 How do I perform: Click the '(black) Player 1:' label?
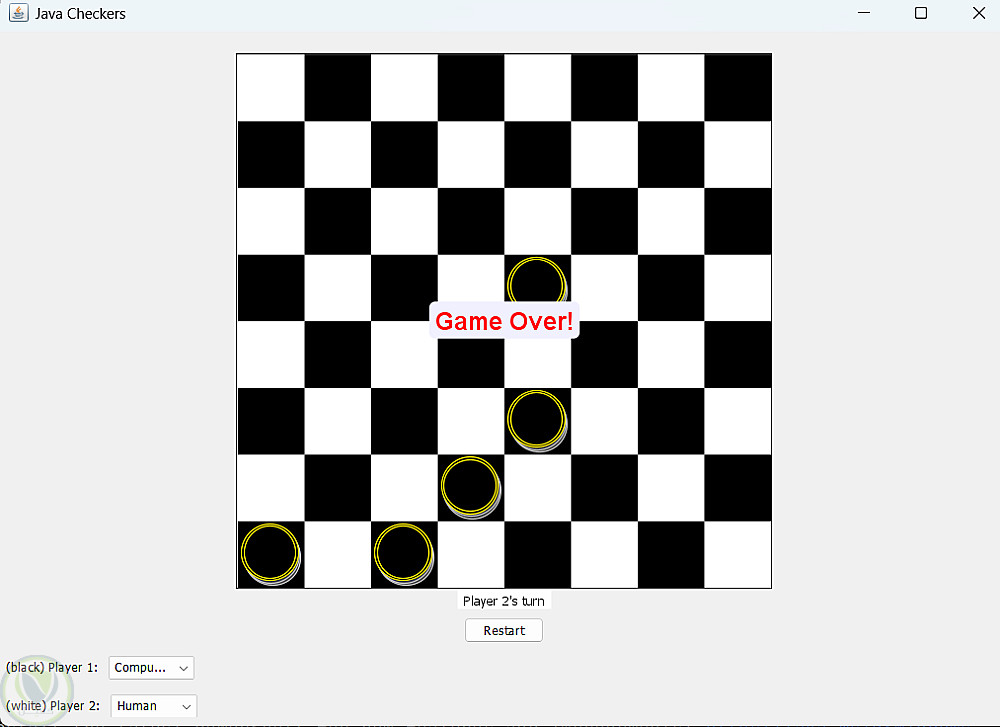[x=52, y=668]
